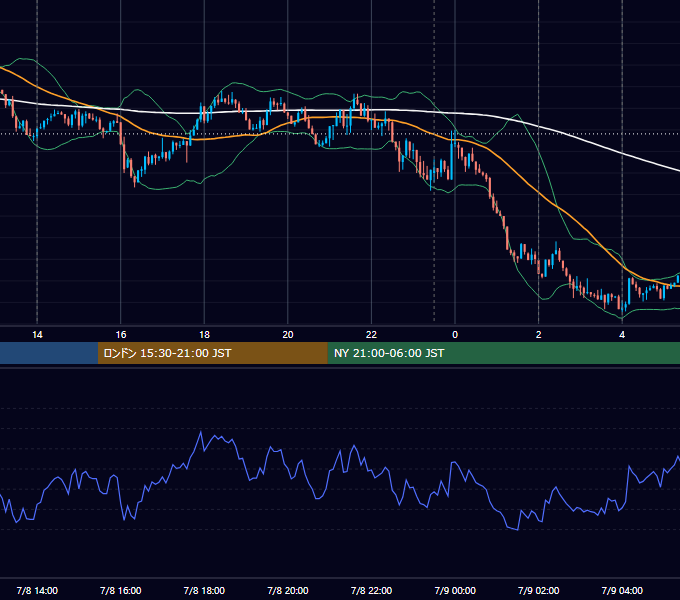
Task: Click the 7/8 16:00 indicator axis label
Action: [x=121, y=591]
